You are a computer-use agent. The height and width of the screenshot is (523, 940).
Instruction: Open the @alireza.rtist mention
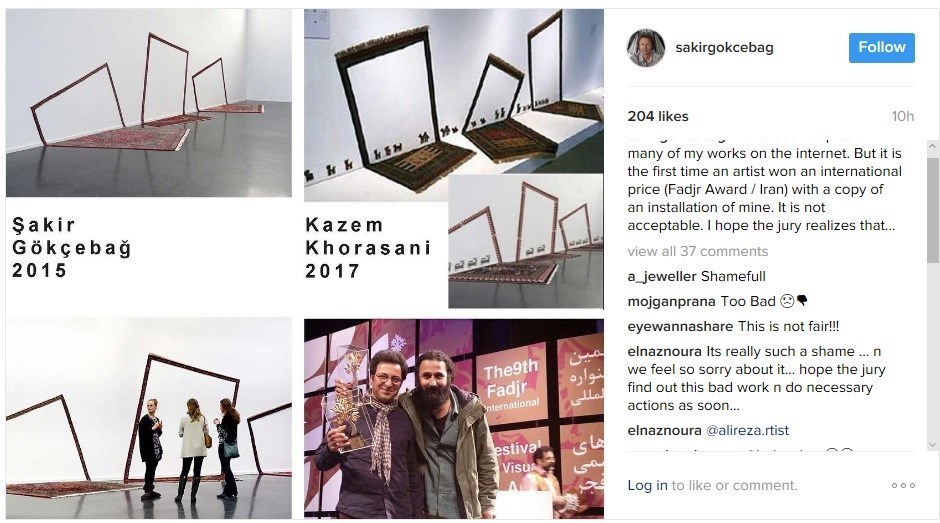(x=747, y=431)
